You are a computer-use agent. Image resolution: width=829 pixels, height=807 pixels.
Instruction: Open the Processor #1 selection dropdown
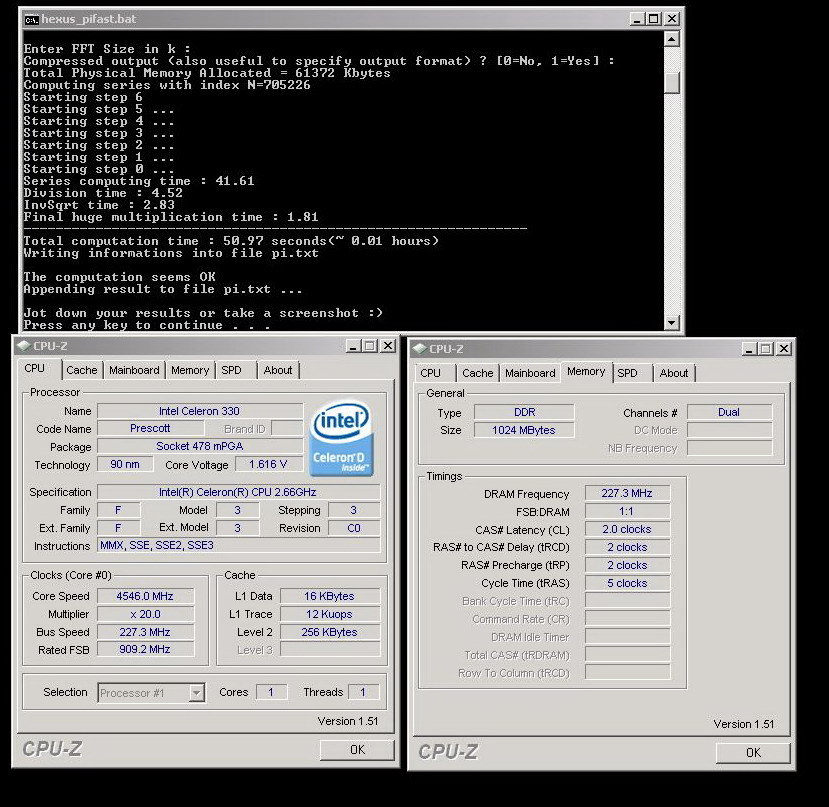tap(197, 692)
